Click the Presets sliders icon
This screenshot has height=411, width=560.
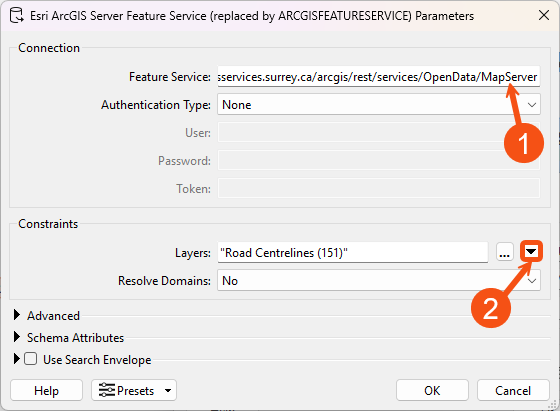coord(107,390)
